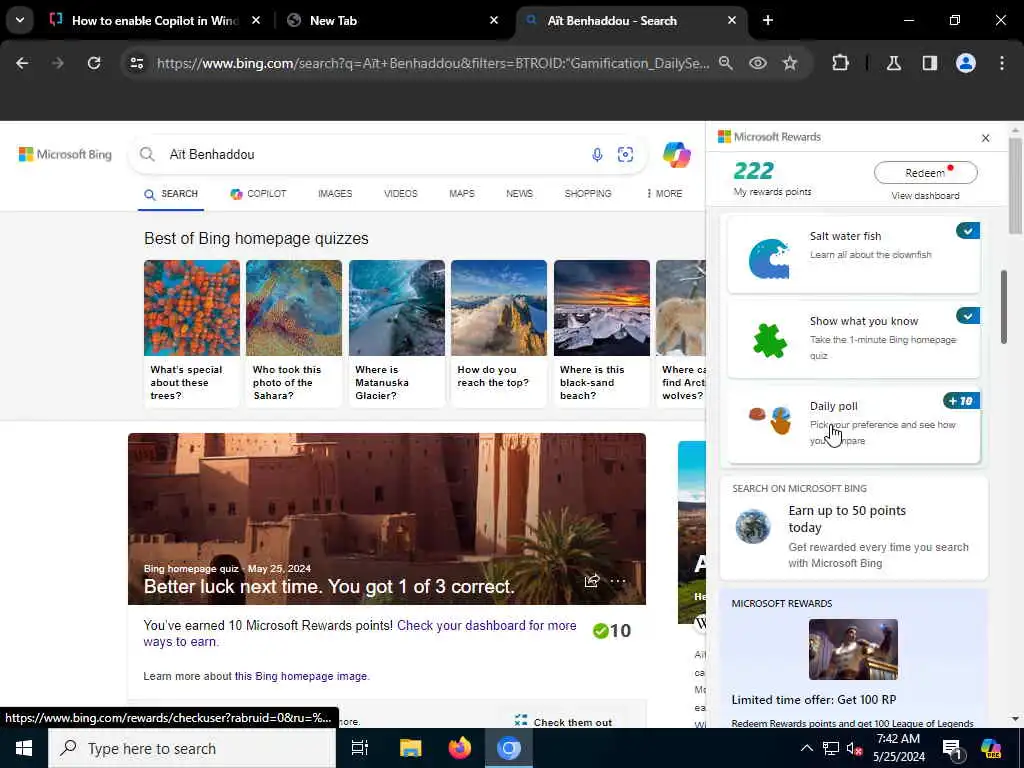1024x768 pixels.
Task: Open quiz image more options ellipsis
Action: pyautogui.click(x=618, y=581)
